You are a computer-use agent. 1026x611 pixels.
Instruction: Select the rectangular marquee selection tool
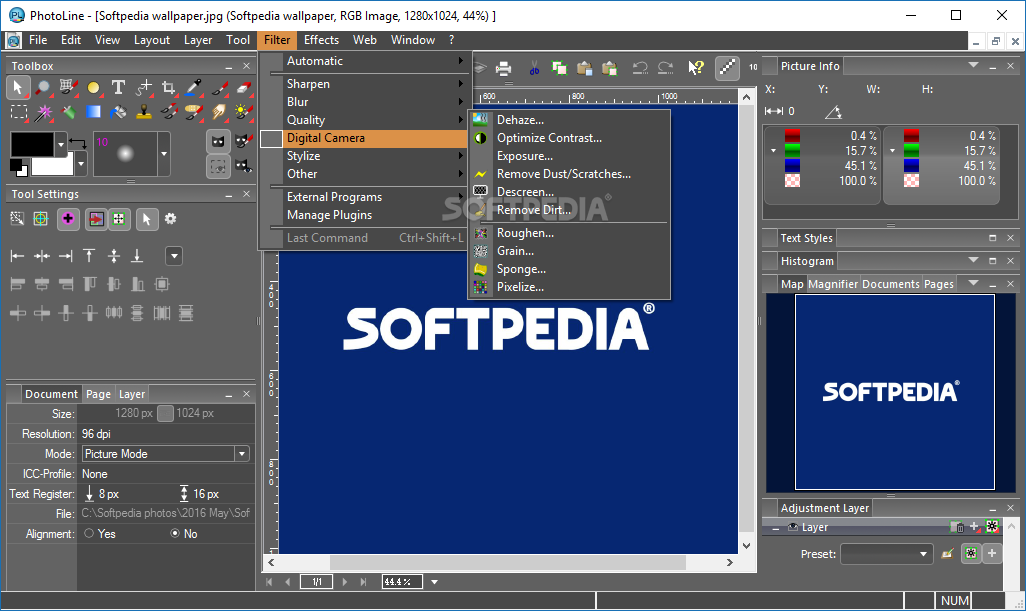[x=19, y=113]
